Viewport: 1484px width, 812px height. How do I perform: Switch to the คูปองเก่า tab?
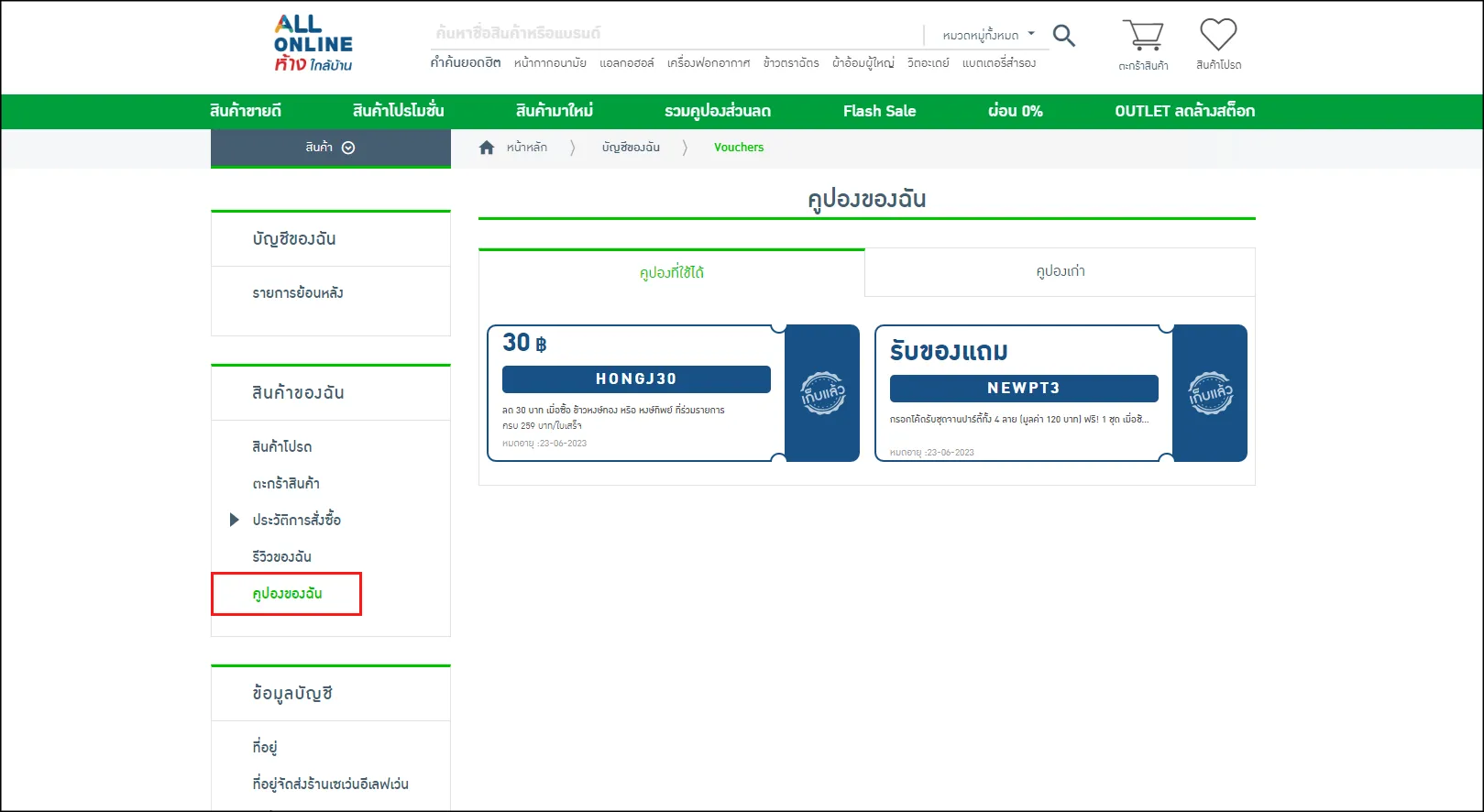point(1060,271)
